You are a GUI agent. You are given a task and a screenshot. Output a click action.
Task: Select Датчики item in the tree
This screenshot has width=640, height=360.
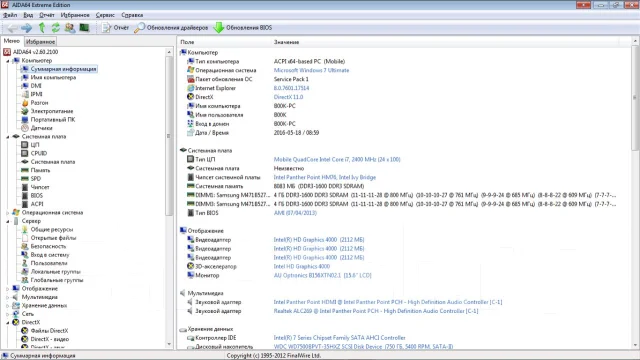pyautogui.click(x=41, y=128)
